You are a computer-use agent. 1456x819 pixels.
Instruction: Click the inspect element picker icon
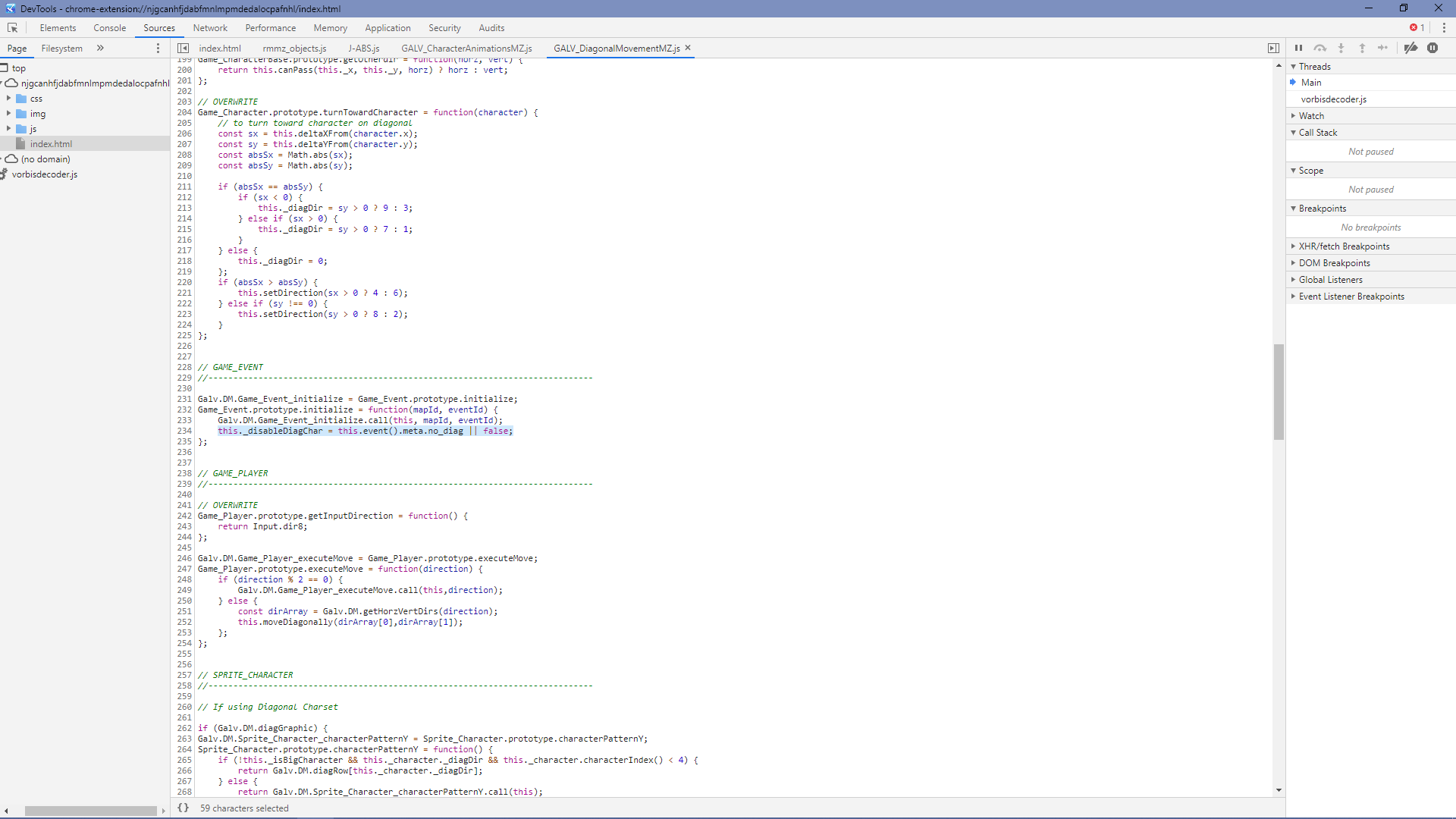(x=12, y=28)
